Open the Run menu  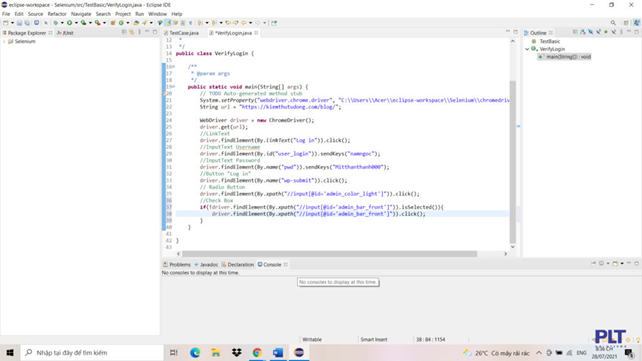[140, 14]
